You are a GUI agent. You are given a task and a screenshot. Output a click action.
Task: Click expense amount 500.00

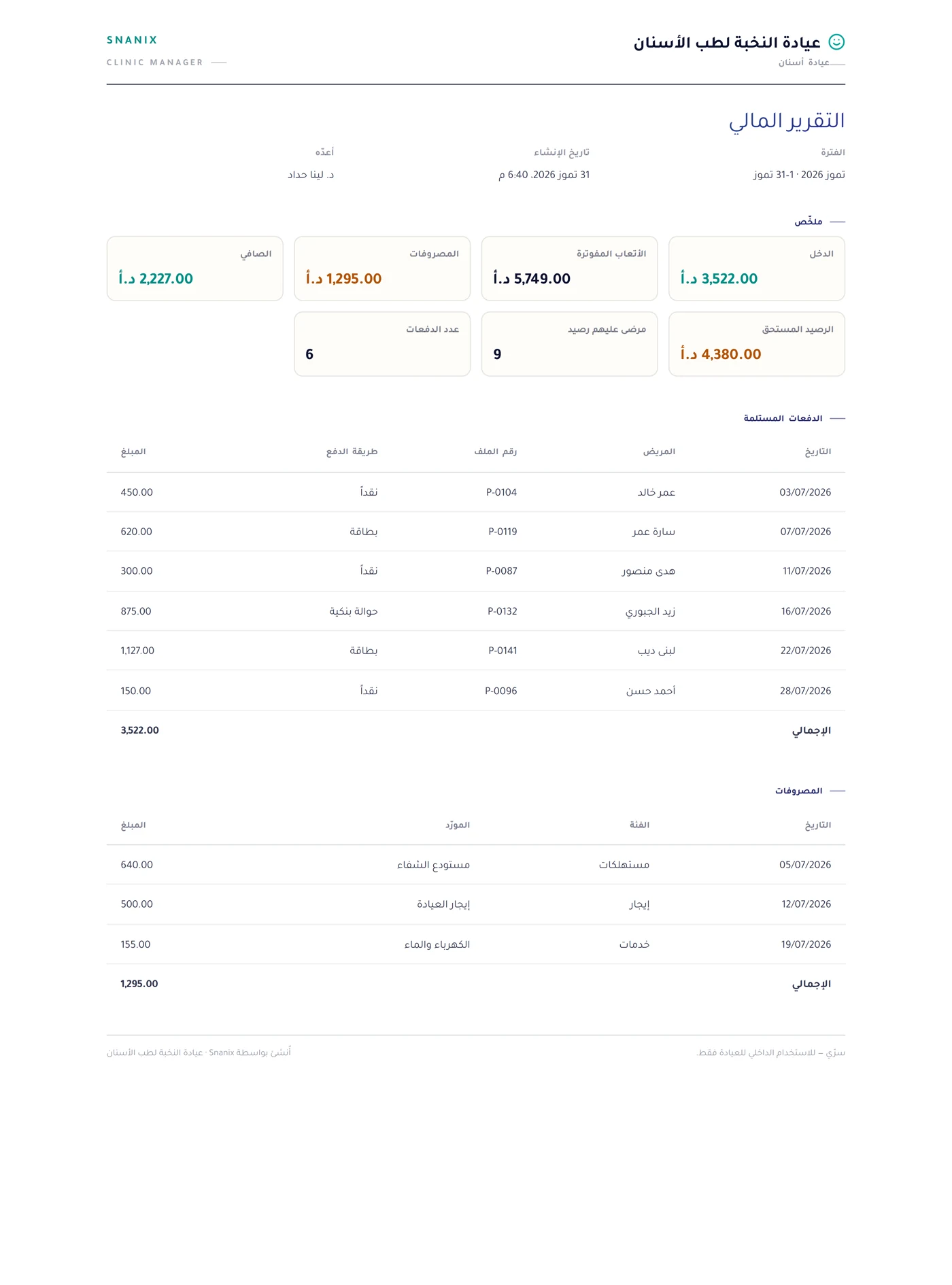(137, 904)
